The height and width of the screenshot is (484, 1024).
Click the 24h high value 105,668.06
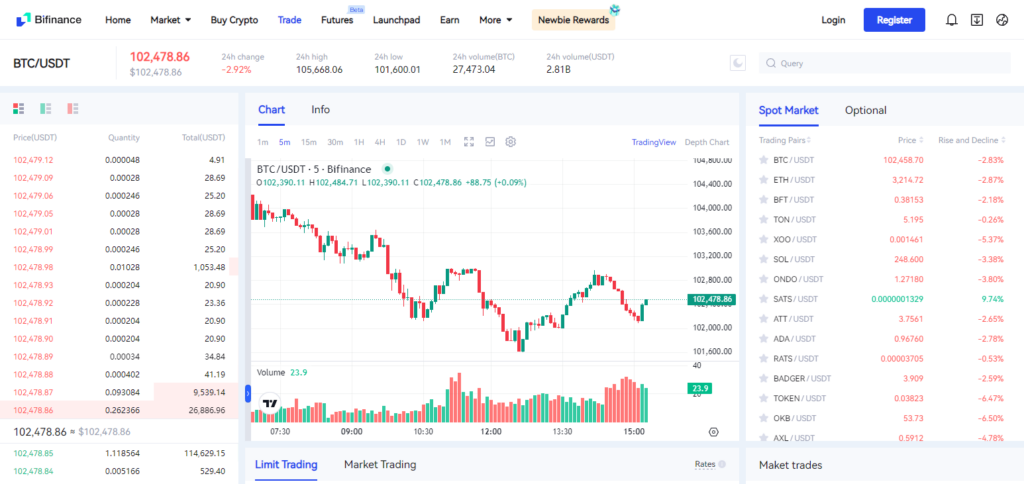(x=319, y=69)
